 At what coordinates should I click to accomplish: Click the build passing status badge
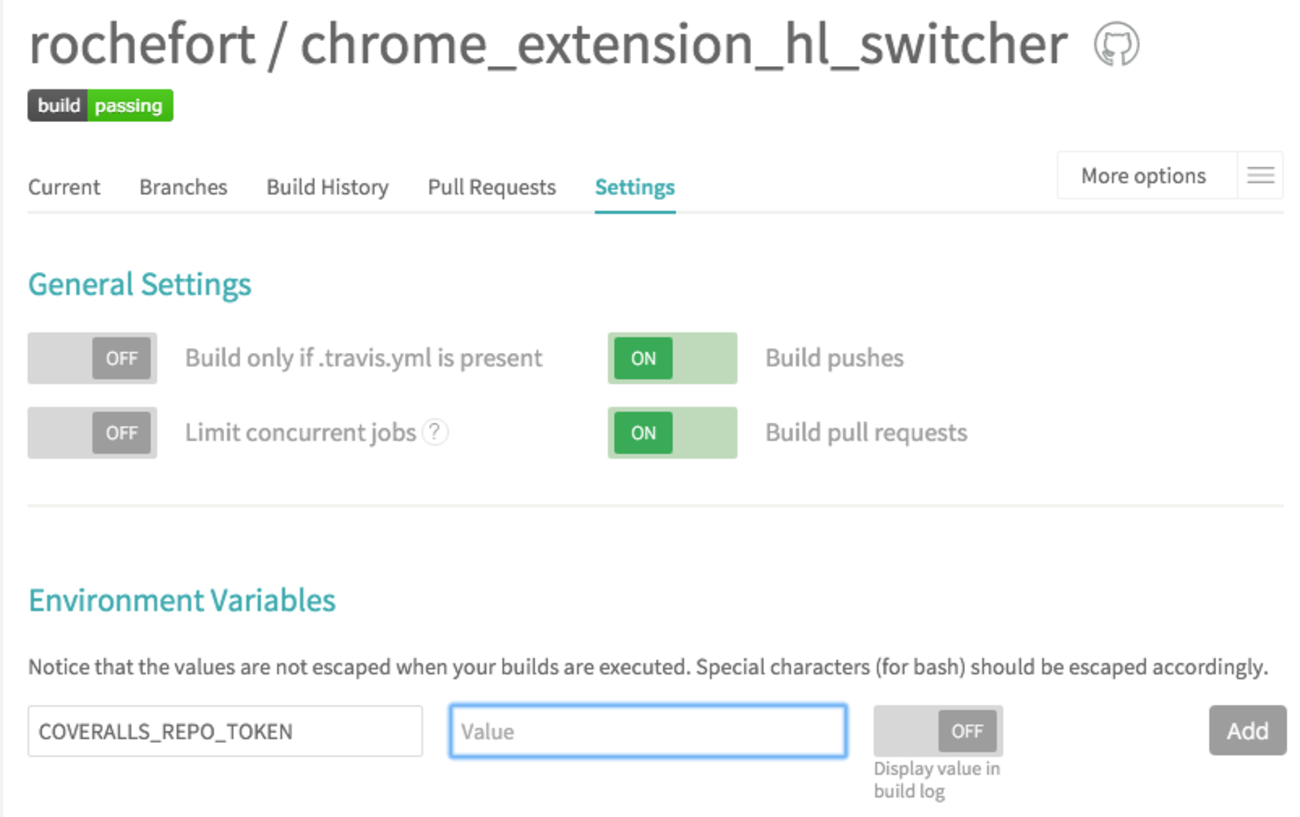coord(100,105)
